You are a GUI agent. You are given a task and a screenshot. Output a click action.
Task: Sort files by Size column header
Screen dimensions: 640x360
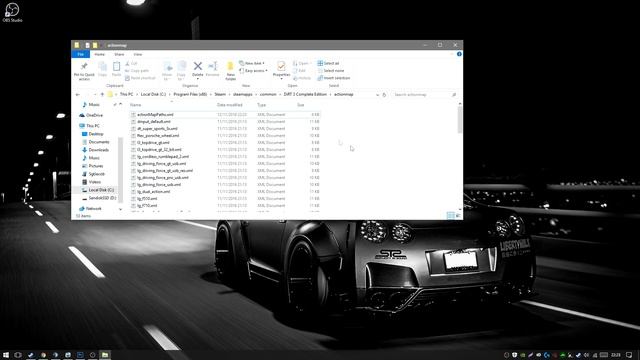[x=301, y=105]
